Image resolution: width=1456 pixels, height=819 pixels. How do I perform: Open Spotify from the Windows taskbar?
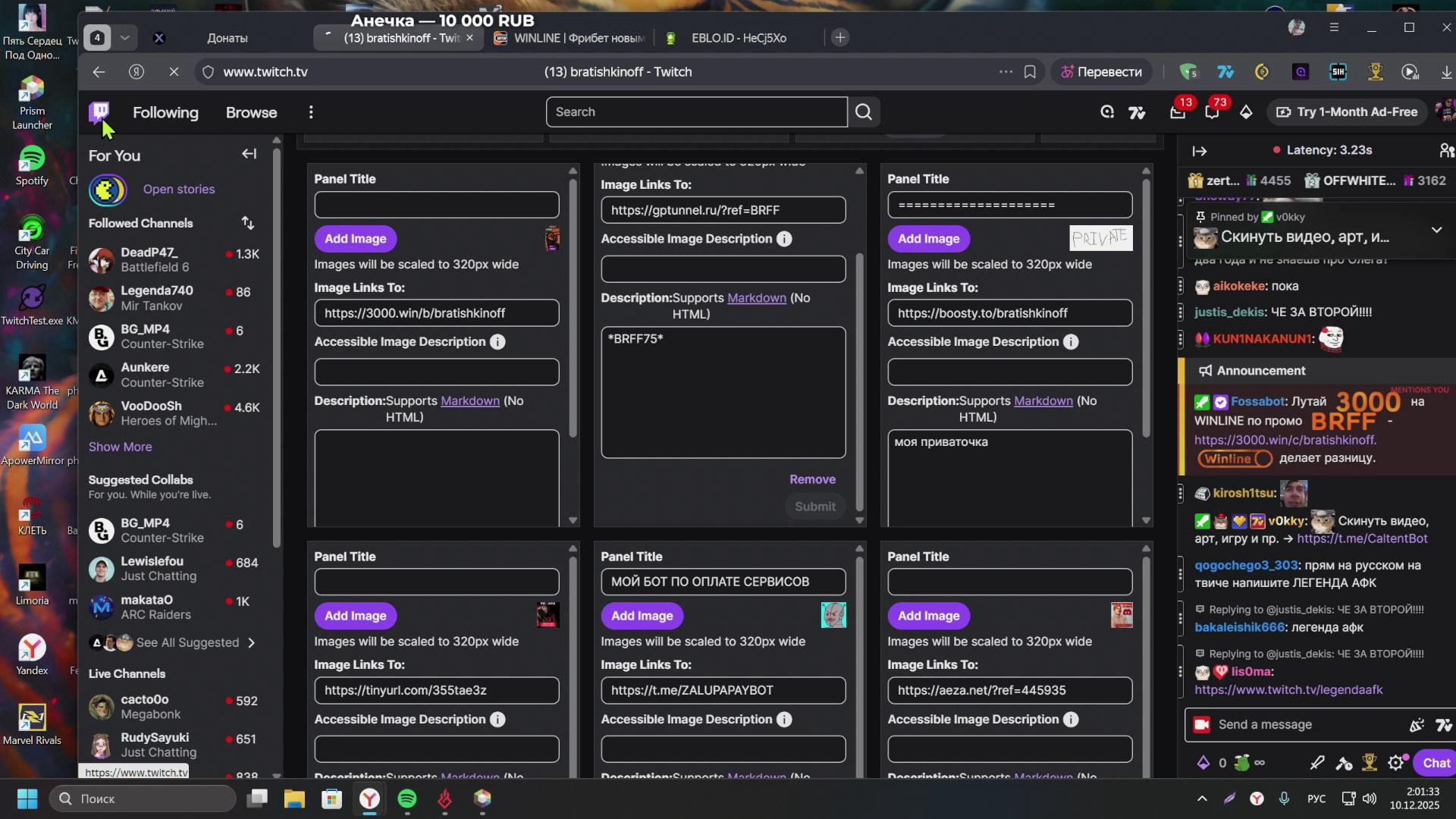click(x=407, y=799)
